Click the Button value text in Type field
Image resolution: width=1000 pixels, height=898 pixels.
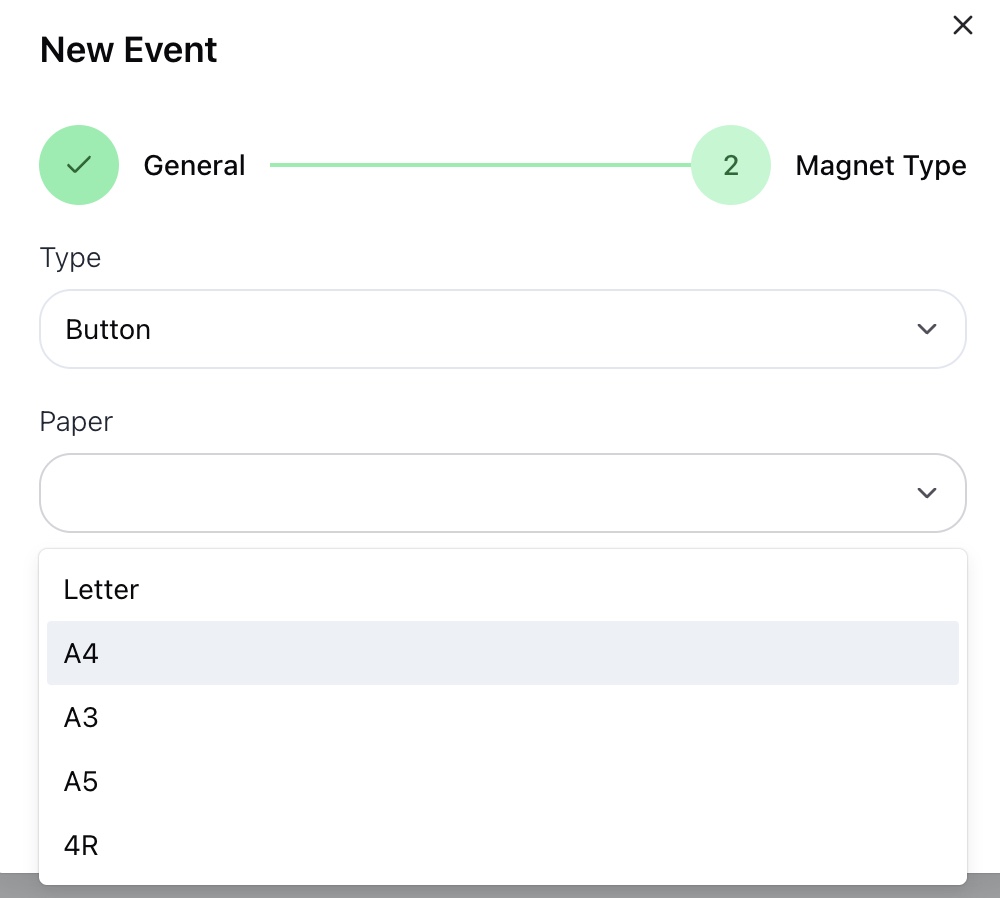[x=108, y=329]
